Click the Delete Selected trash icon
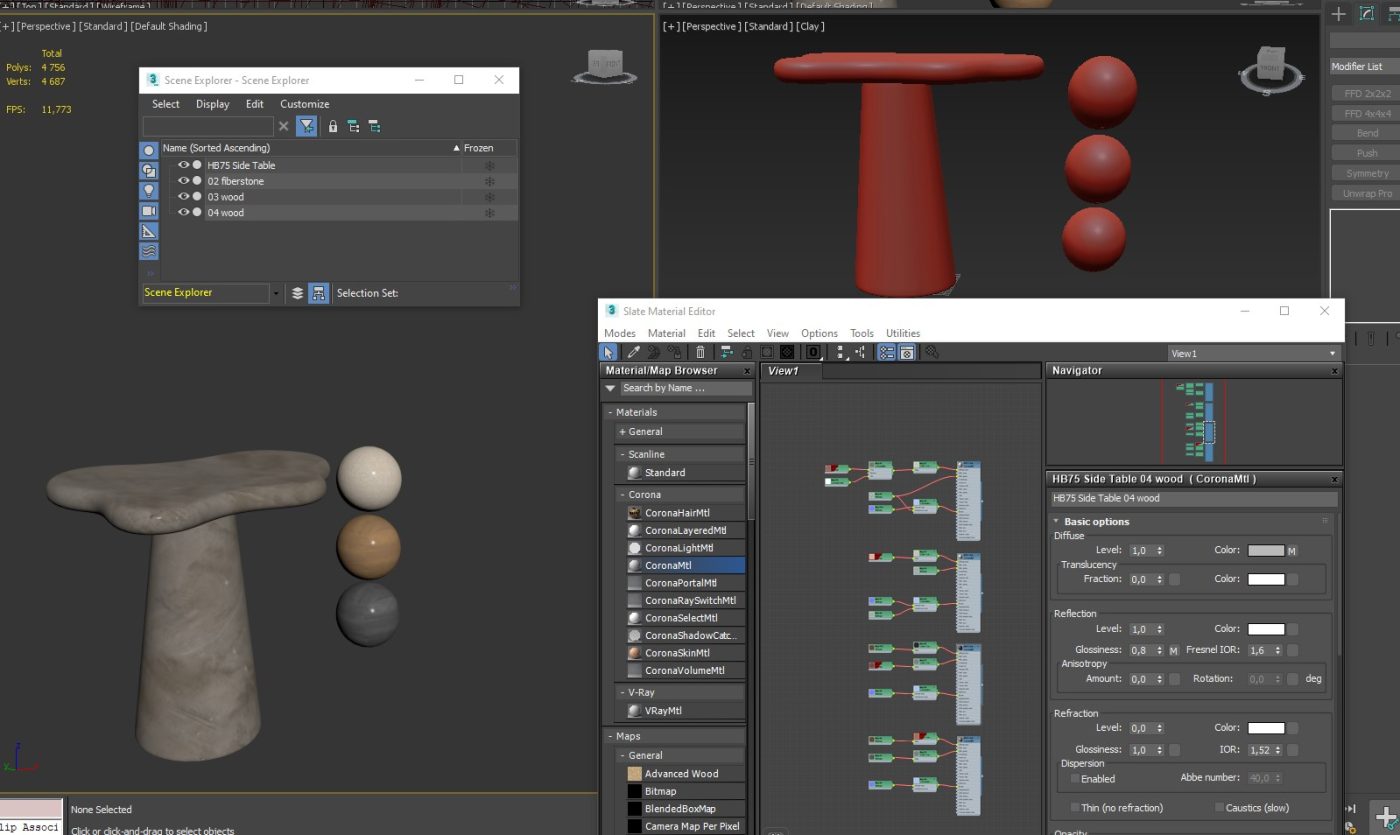Image resolution: width=1400 pixels, height=835 pixels. pos(700,352)
